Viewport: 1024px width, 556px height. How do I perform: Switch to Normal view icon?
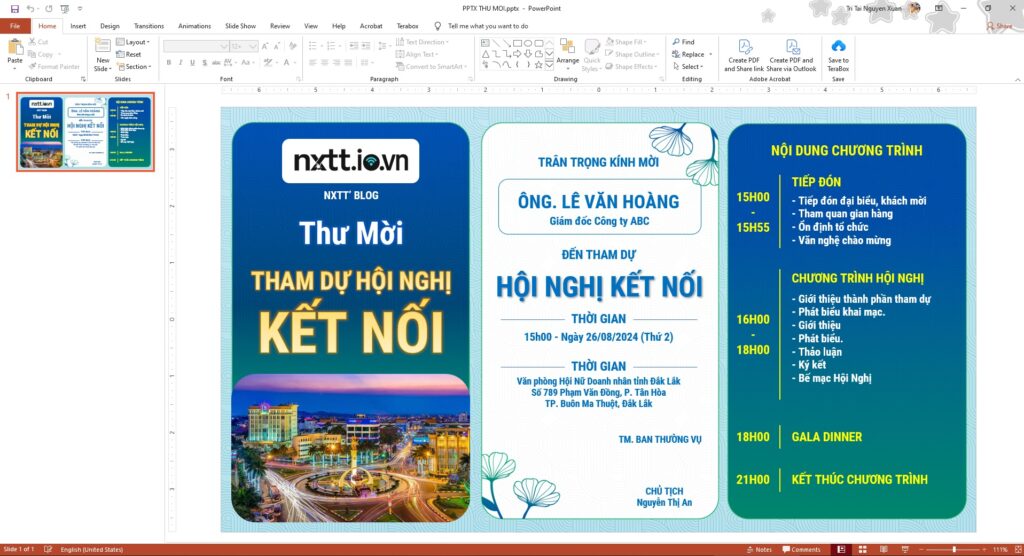click(x=841, y=549)
